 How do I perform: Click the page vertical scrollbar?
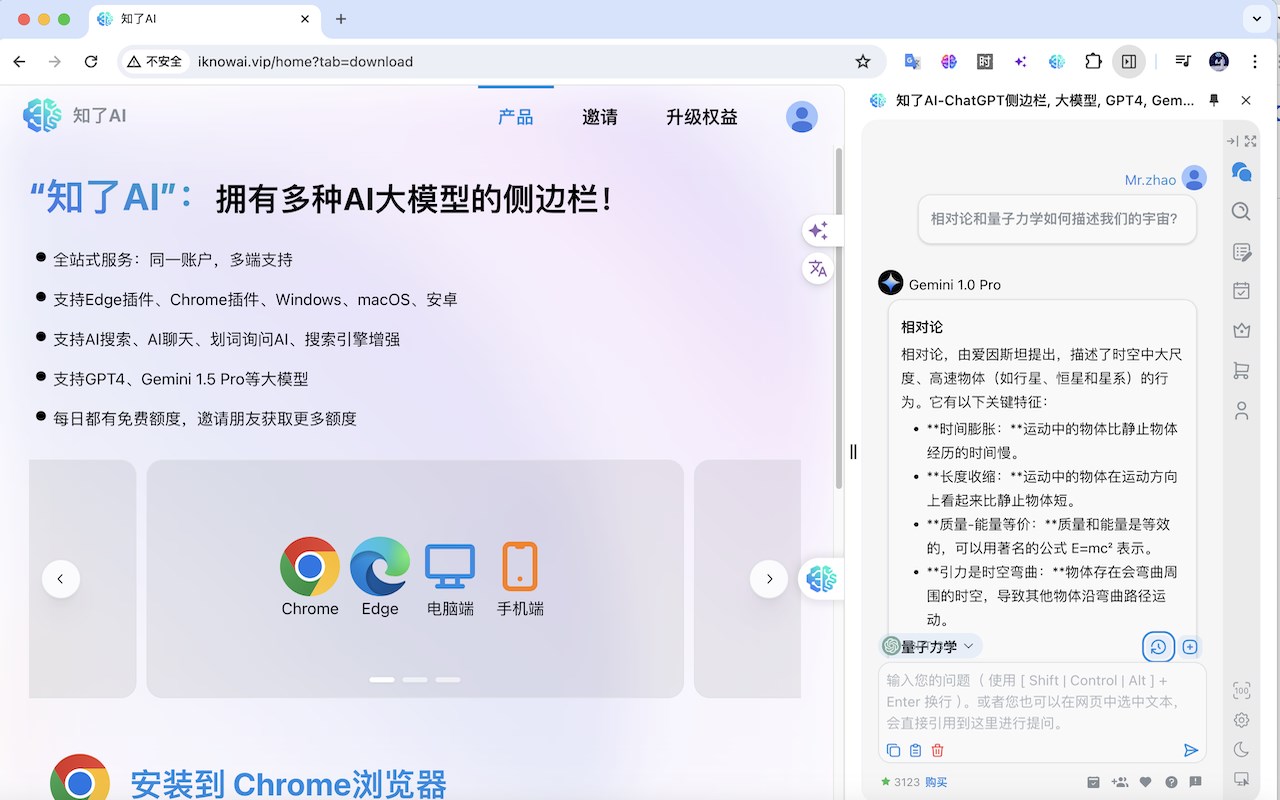pos(838,318)
